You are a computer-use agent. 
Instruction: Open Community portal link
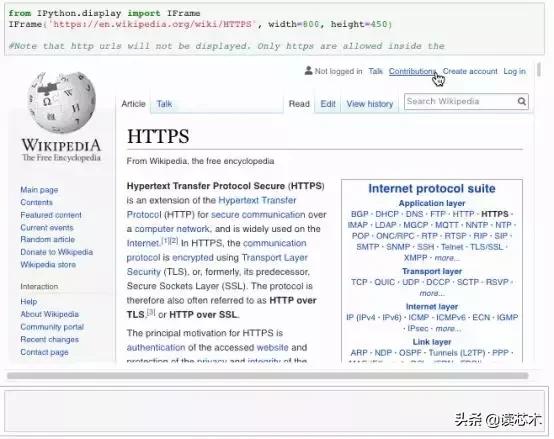tap(52, 327)
